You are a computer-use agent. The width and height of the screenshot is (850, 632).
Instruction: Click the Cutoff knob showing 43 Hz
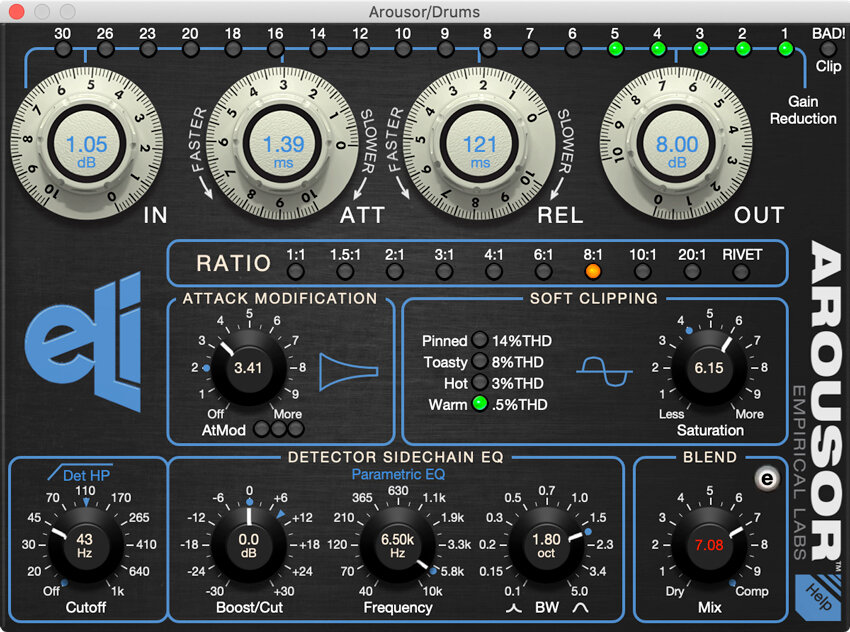click(86, 545)
